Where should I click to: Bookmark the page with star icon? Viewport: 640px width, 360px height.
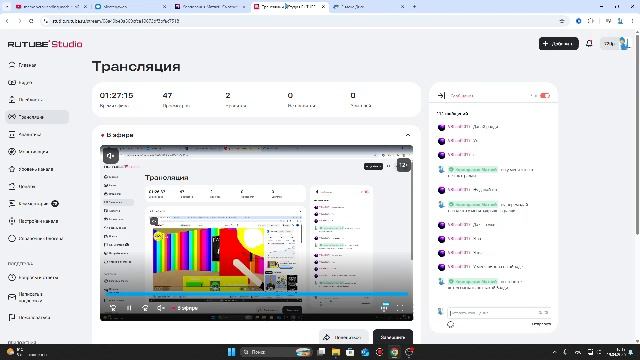point(562,21)
